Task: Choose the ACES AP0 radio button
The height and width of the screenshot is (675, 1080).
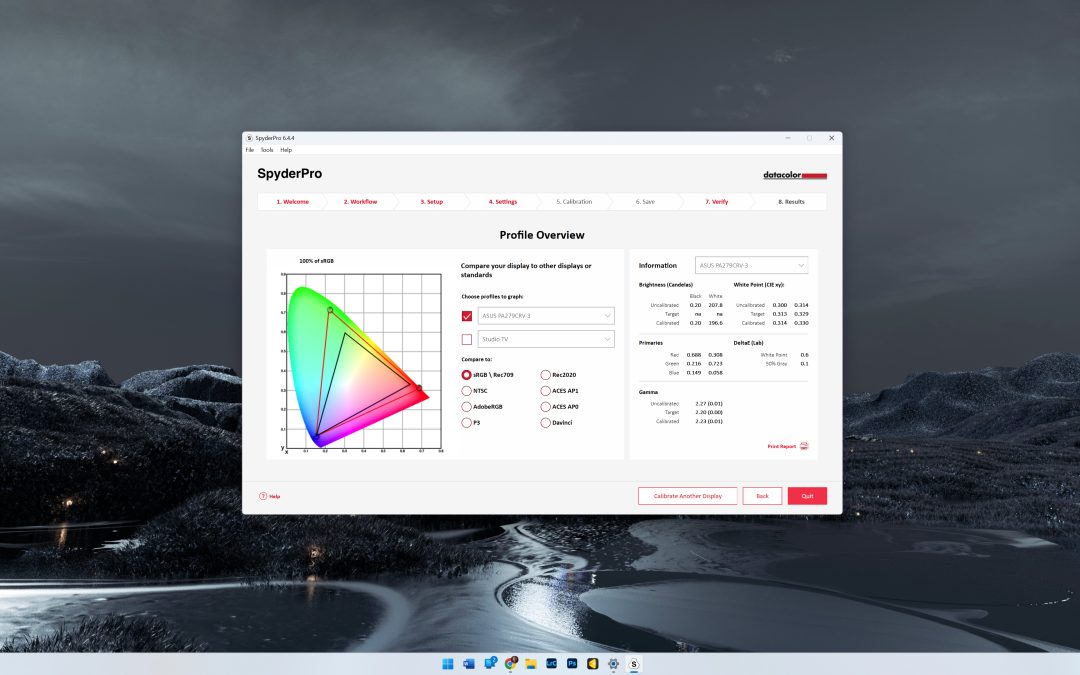Action: coord(546,406)
